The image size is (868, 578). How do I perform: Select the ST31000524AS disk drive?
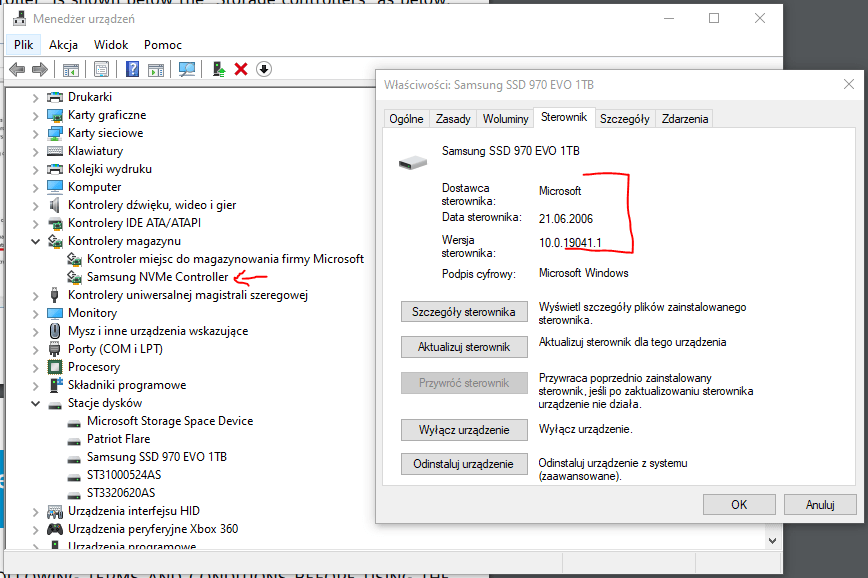tap(124, 475)
